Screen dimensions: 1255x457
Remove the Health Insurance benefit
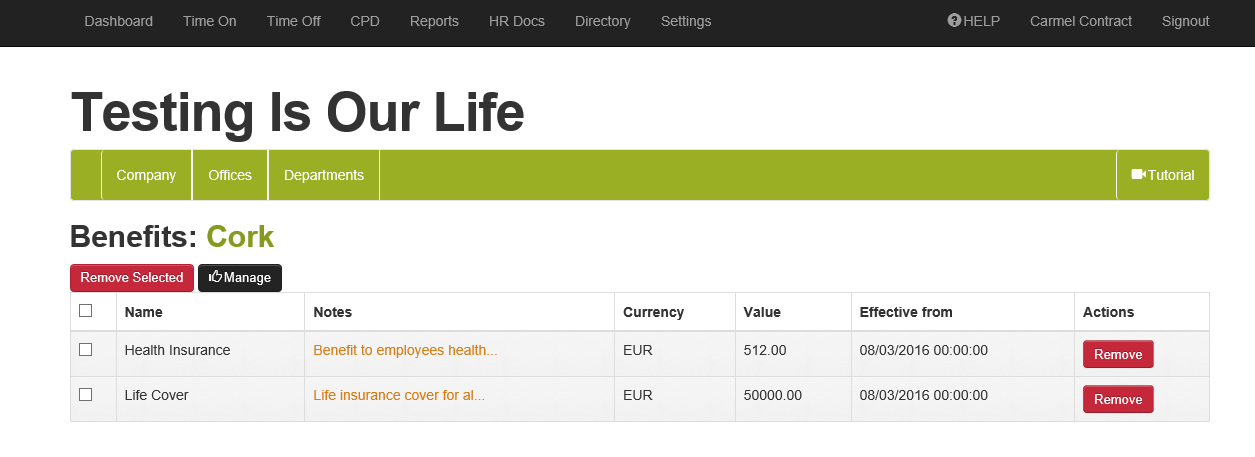point(1117,355)
